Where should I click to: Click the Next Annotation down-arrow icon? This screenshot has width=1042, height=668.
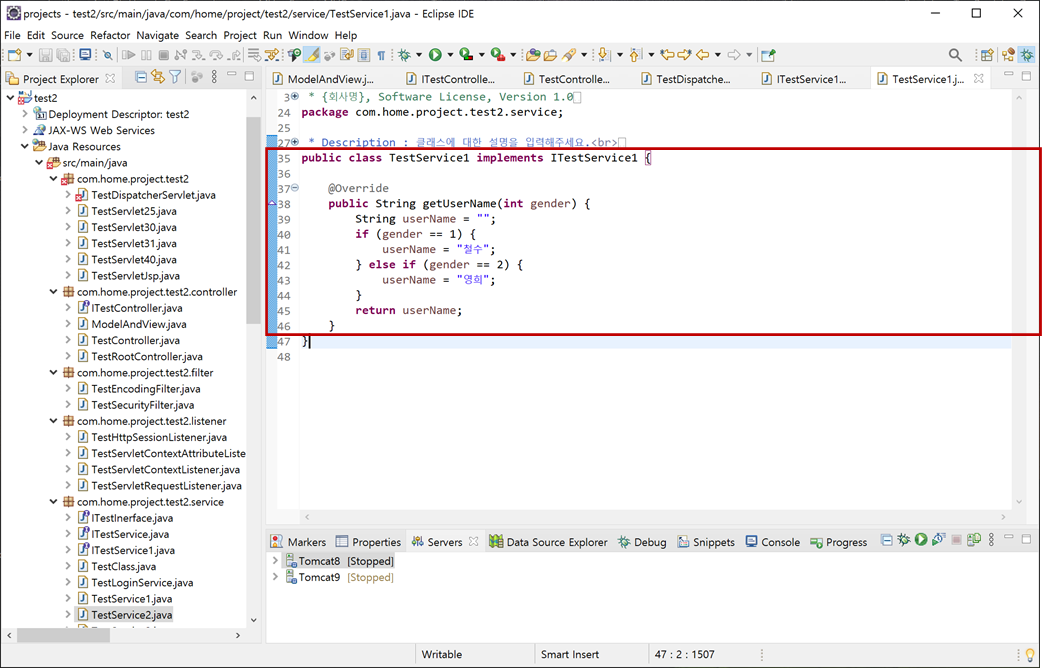[x=603, y=55]
